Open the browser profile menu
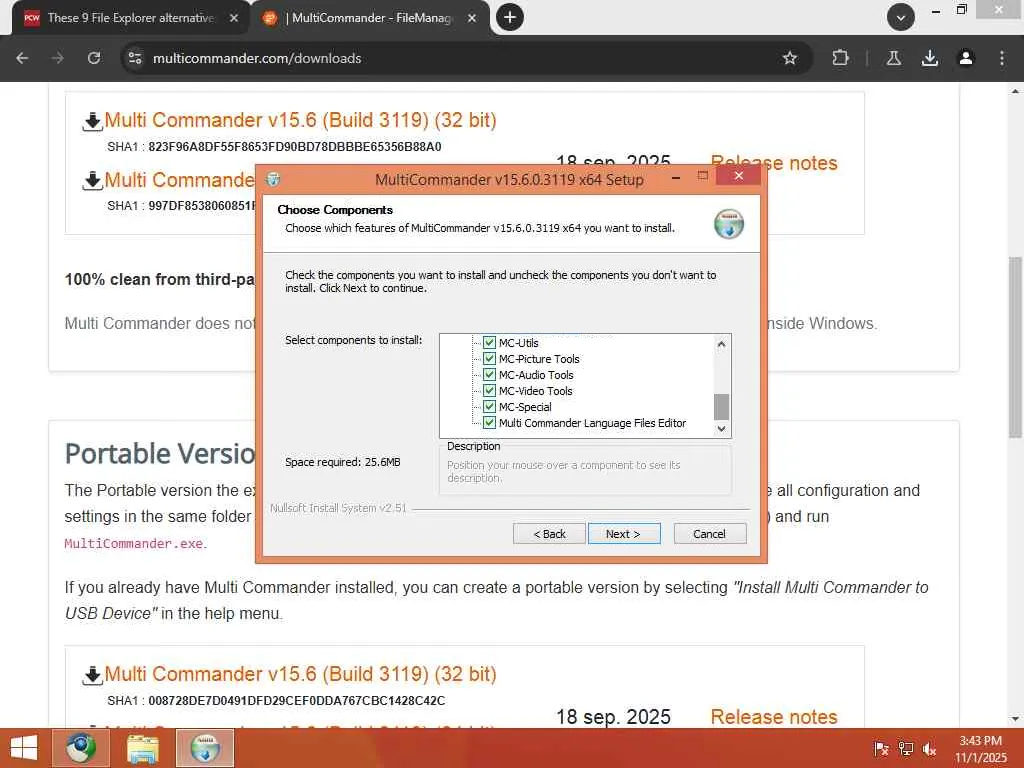 966,58
